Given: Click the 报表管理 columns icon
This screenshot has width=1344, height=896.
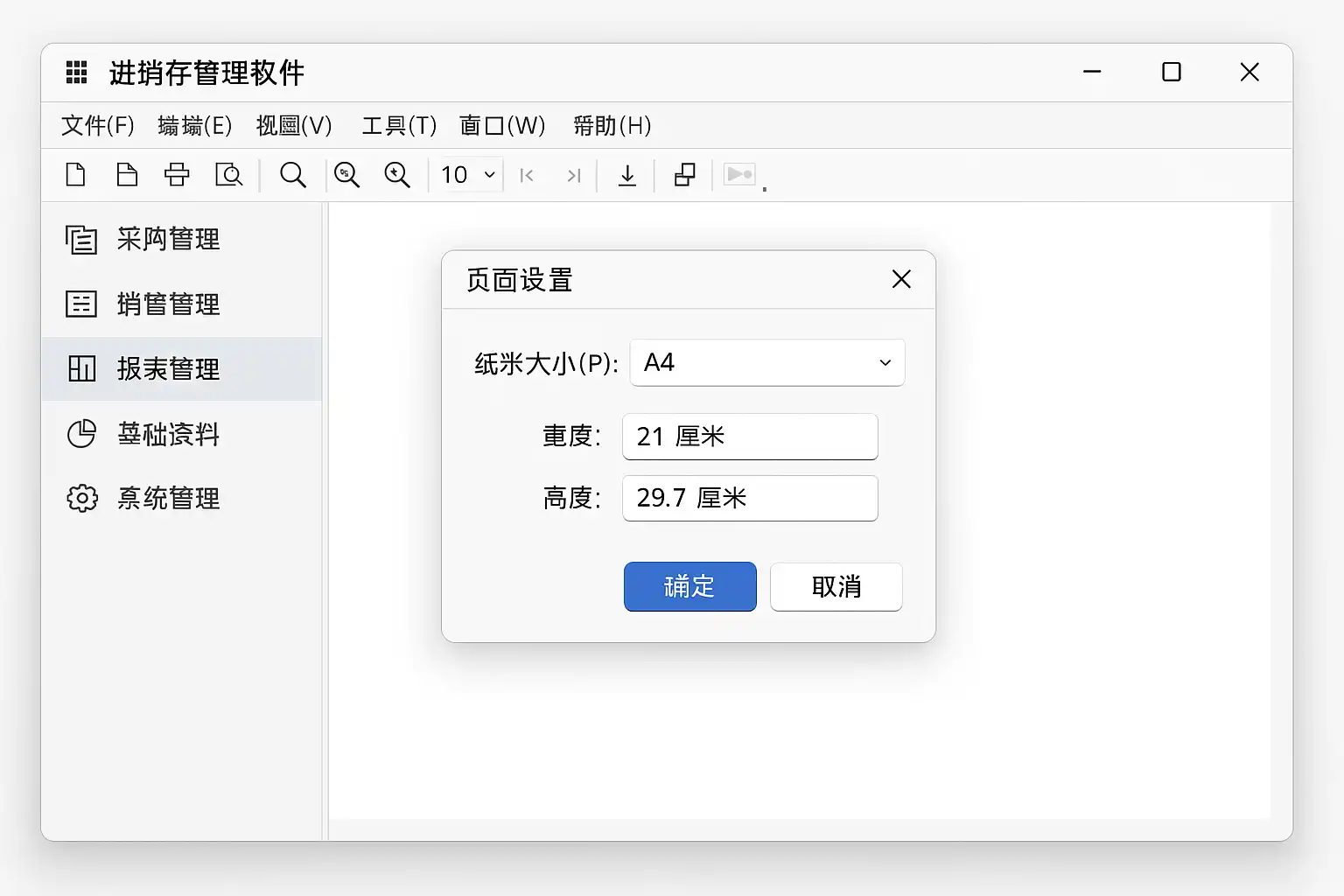Looking at the screenshot, I should (81, 368).
